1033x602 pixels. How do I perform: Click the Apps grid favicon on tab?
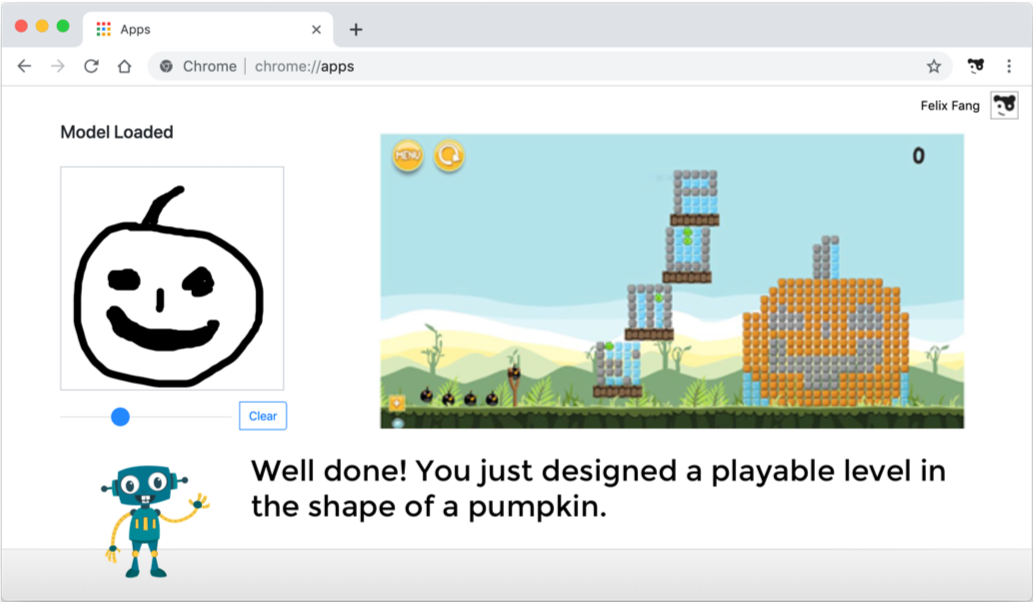tap(103, 29)
